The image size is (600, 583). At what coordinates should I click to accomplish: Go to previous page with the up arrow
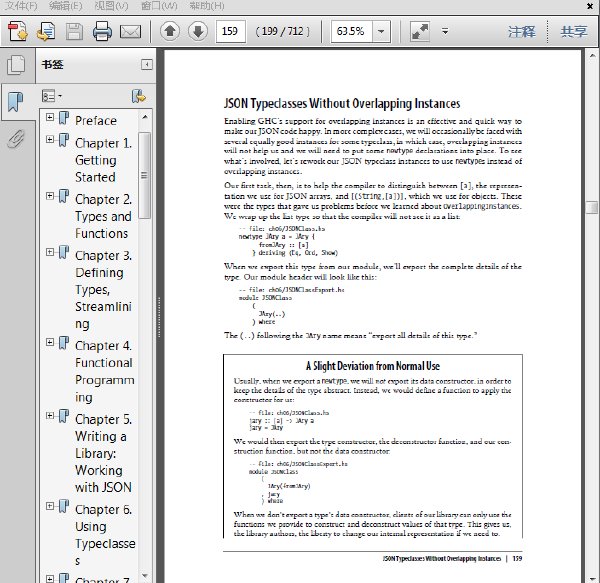click(x=170, y=31)
